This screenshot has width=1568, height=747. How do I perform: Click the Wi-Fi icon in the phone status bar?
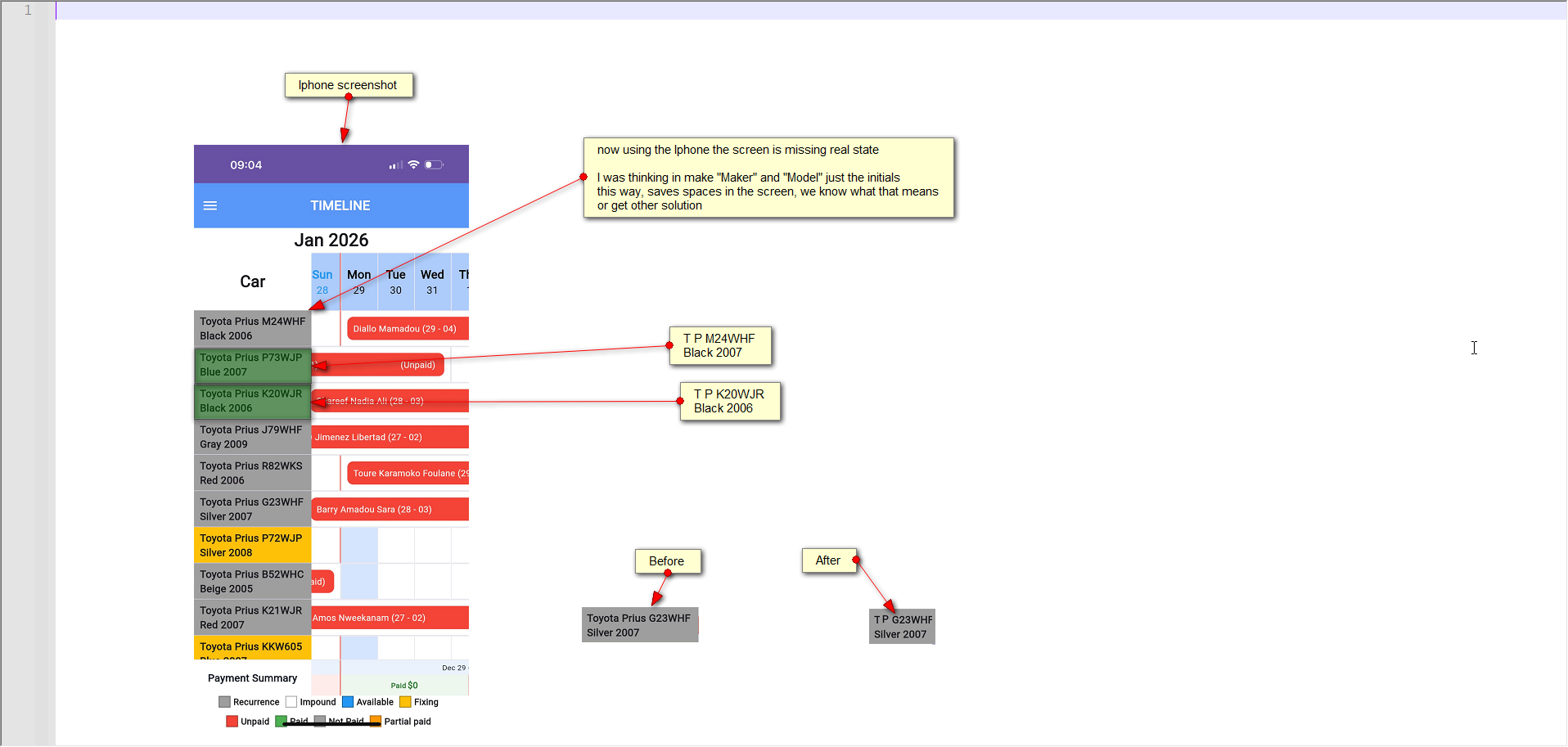pyautogui.click(x=413, y=165)
